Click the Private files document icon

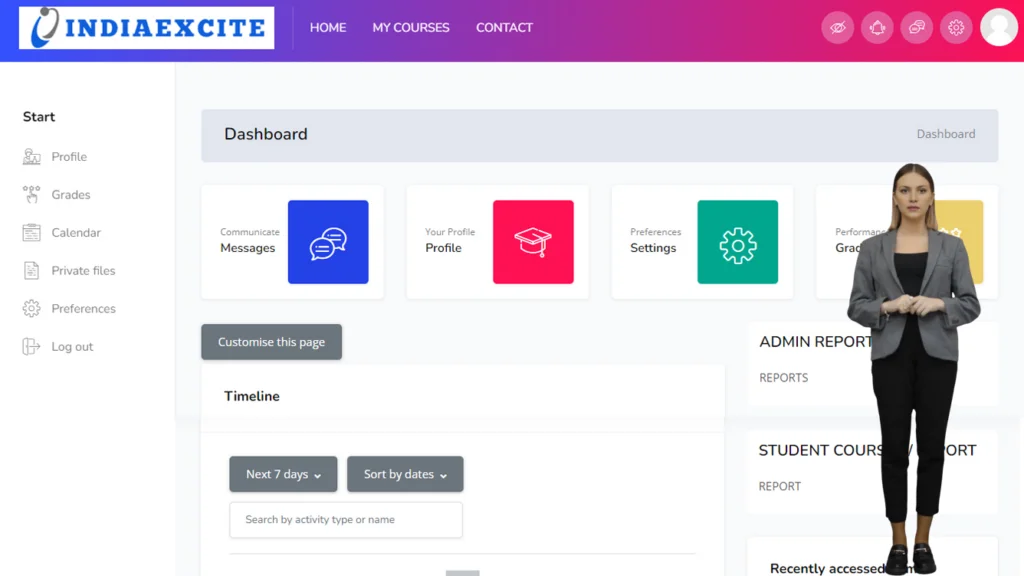point(32,271)
